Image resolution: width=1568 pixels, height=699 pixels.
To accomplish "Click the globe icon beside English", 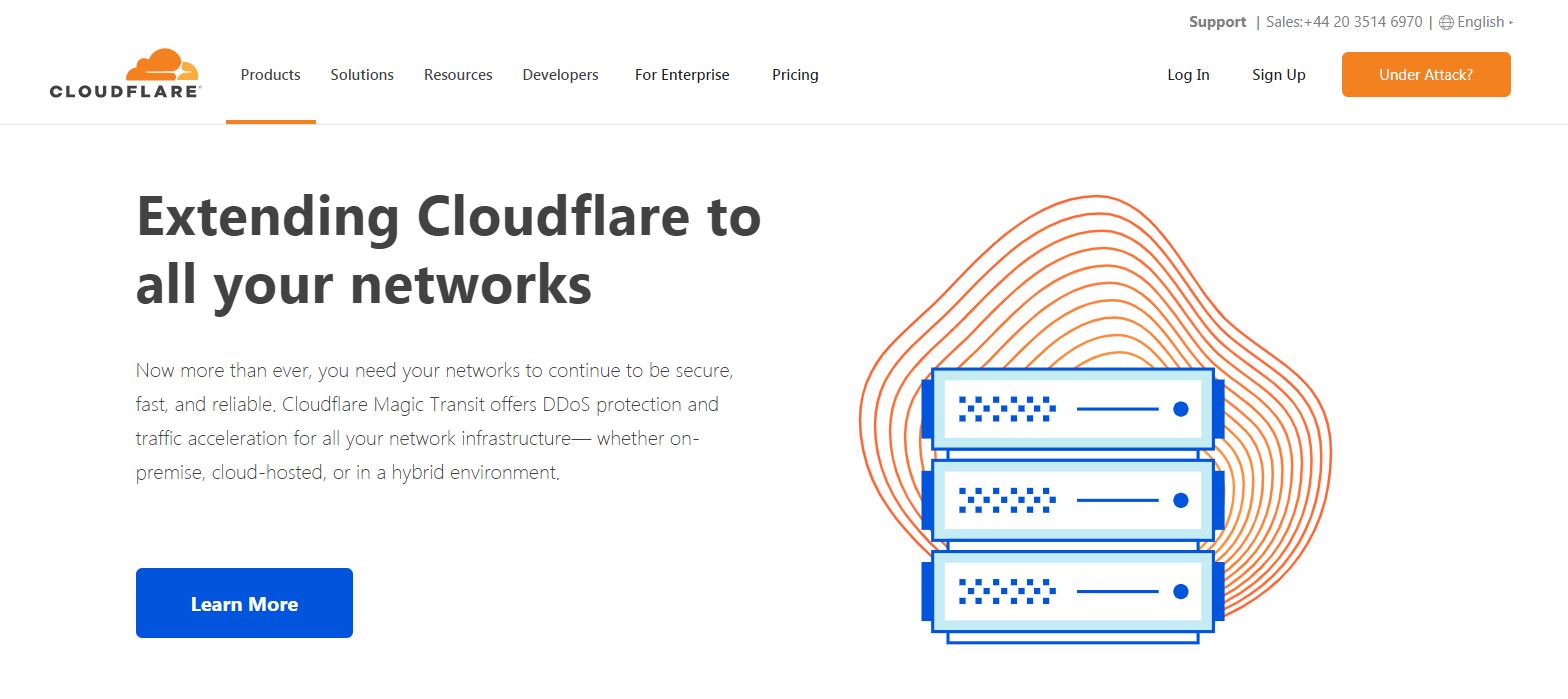I will coord(1446,22).
